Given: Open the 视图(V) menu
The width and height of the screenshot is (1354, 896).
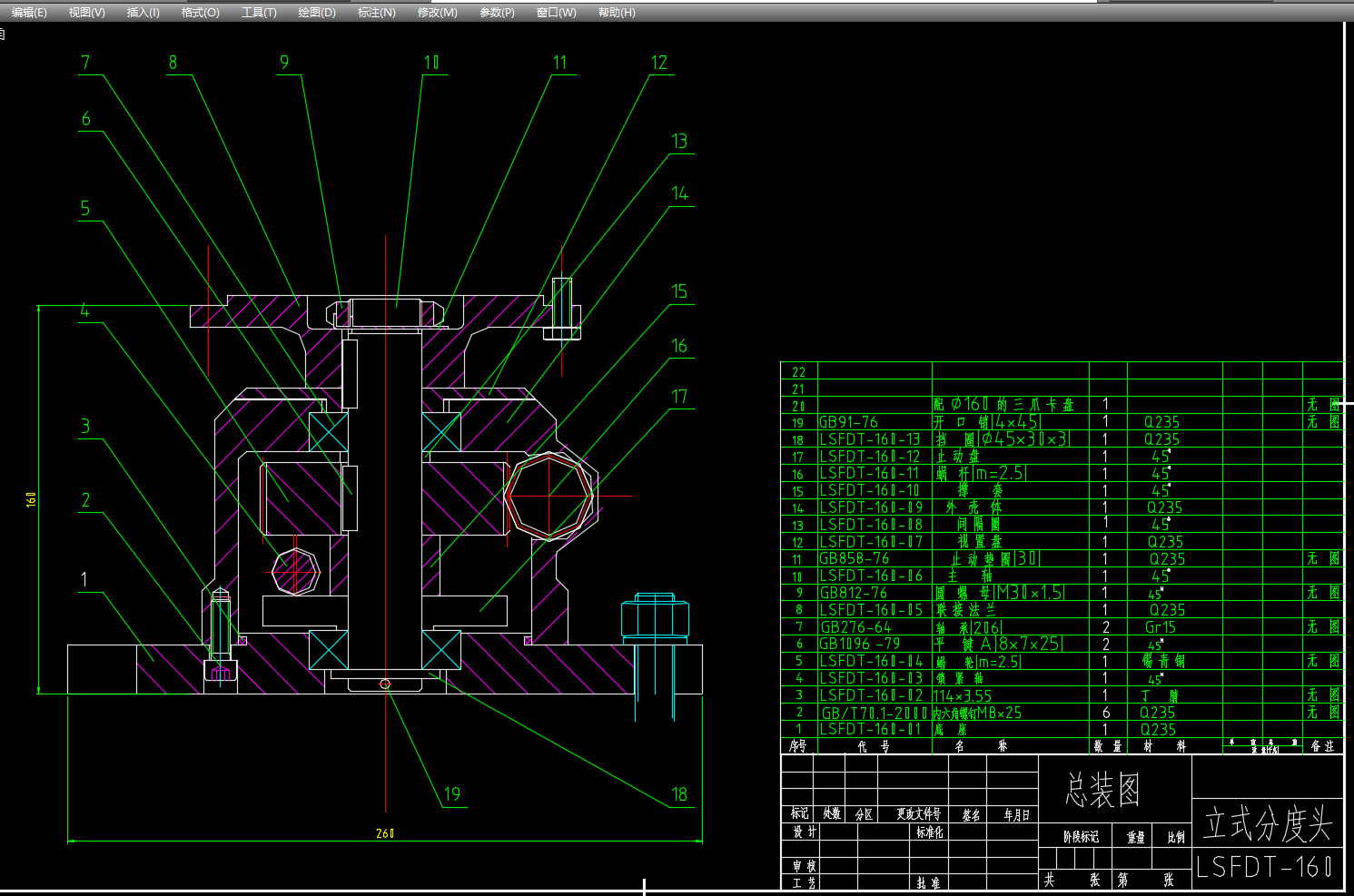Looking at the screenshot, I should 86,13.
